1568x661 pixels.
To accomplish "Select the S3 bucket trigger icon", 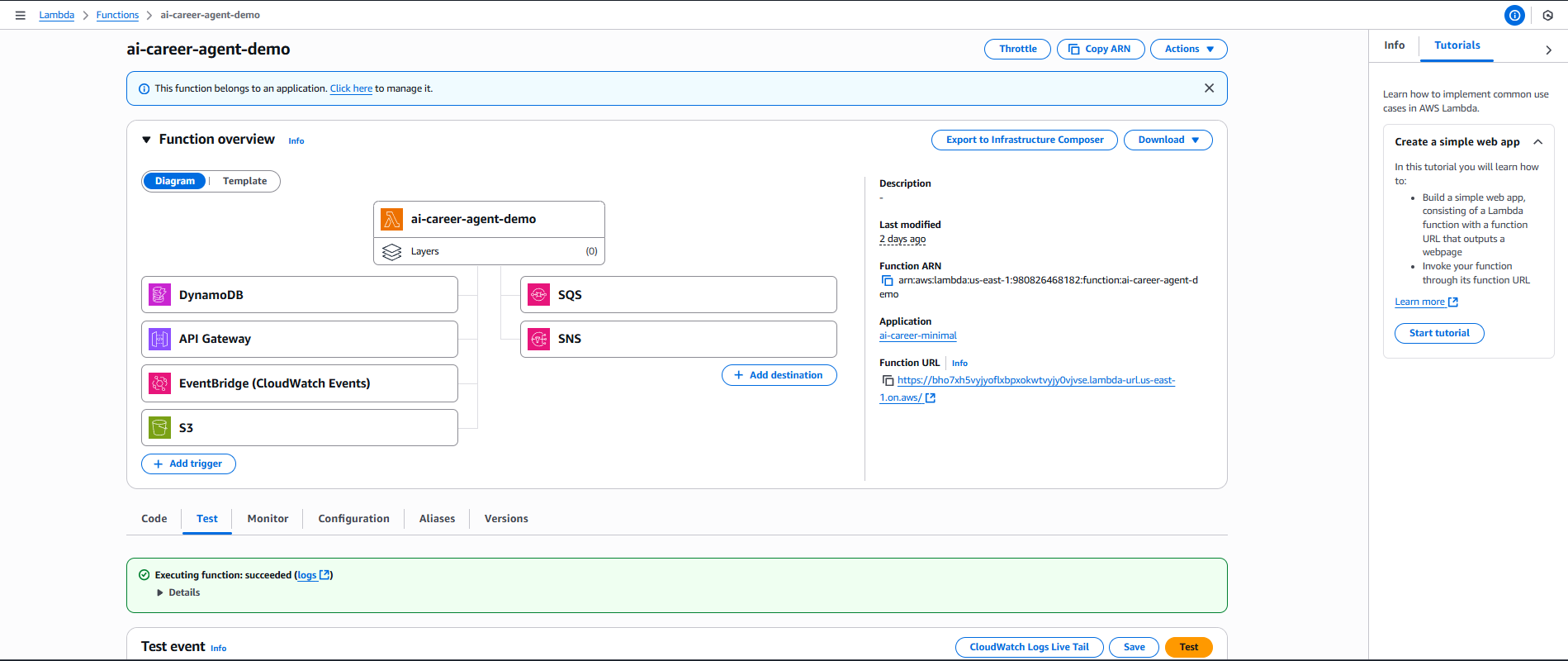I will [159, 428].
